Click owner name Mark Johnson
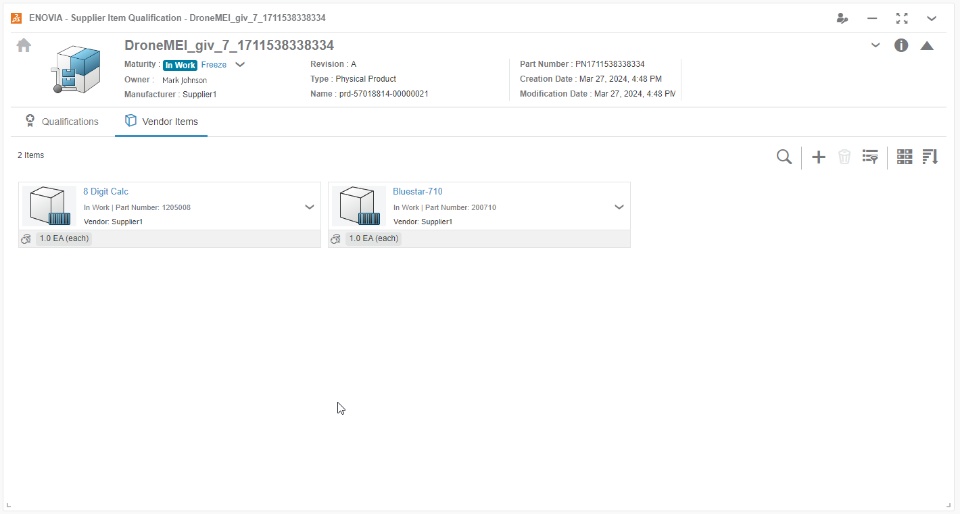Screen dimensions: 960x514 click(x=184, y=80)
